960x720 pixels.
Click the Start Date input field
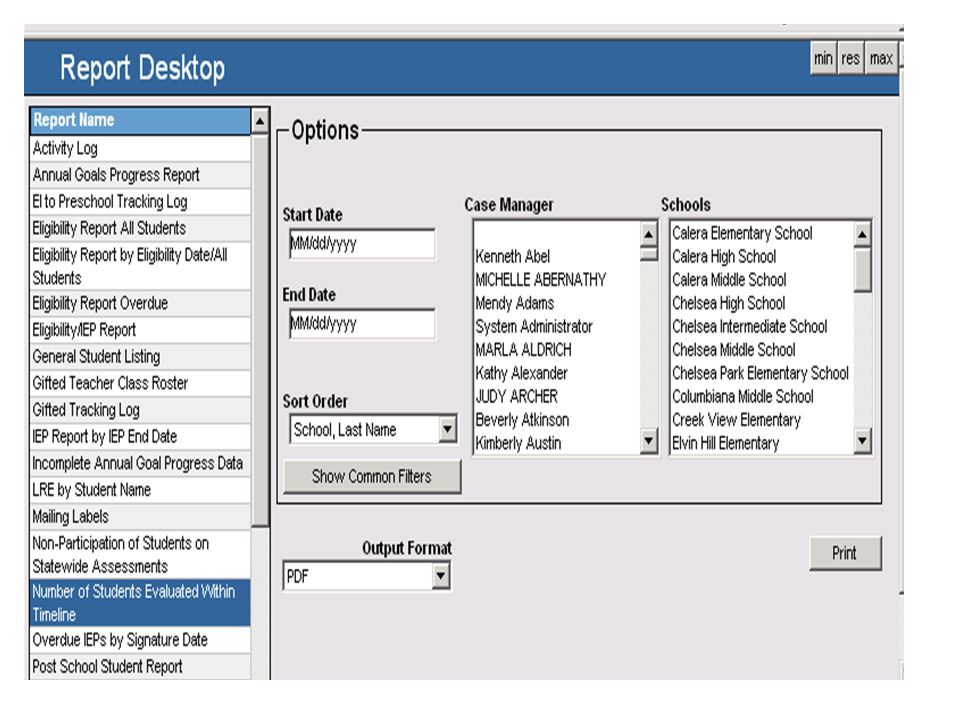pyautogui.click(x=362, y=244)
